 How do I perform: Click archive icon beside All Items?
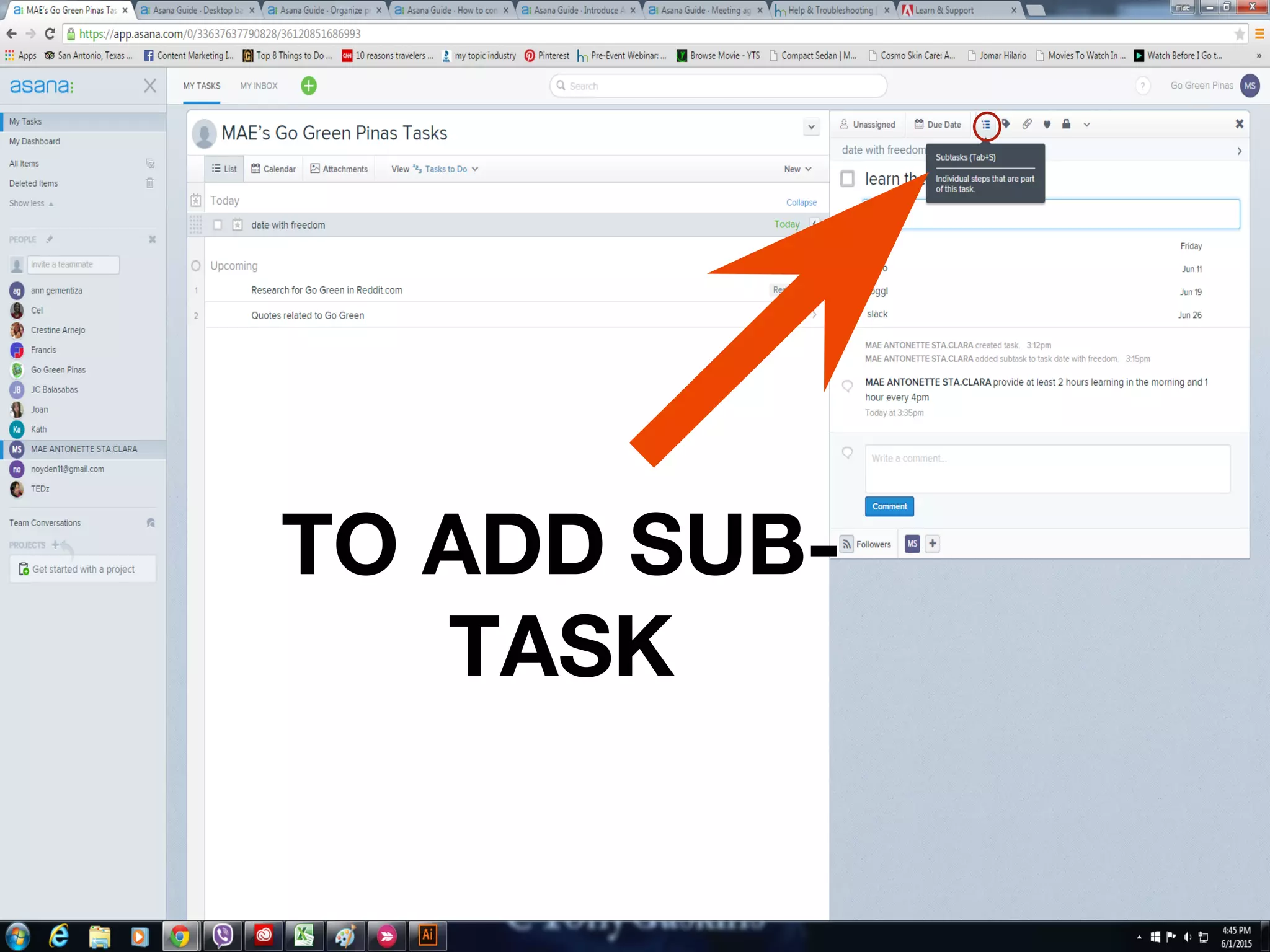click(x=150, y=163)
